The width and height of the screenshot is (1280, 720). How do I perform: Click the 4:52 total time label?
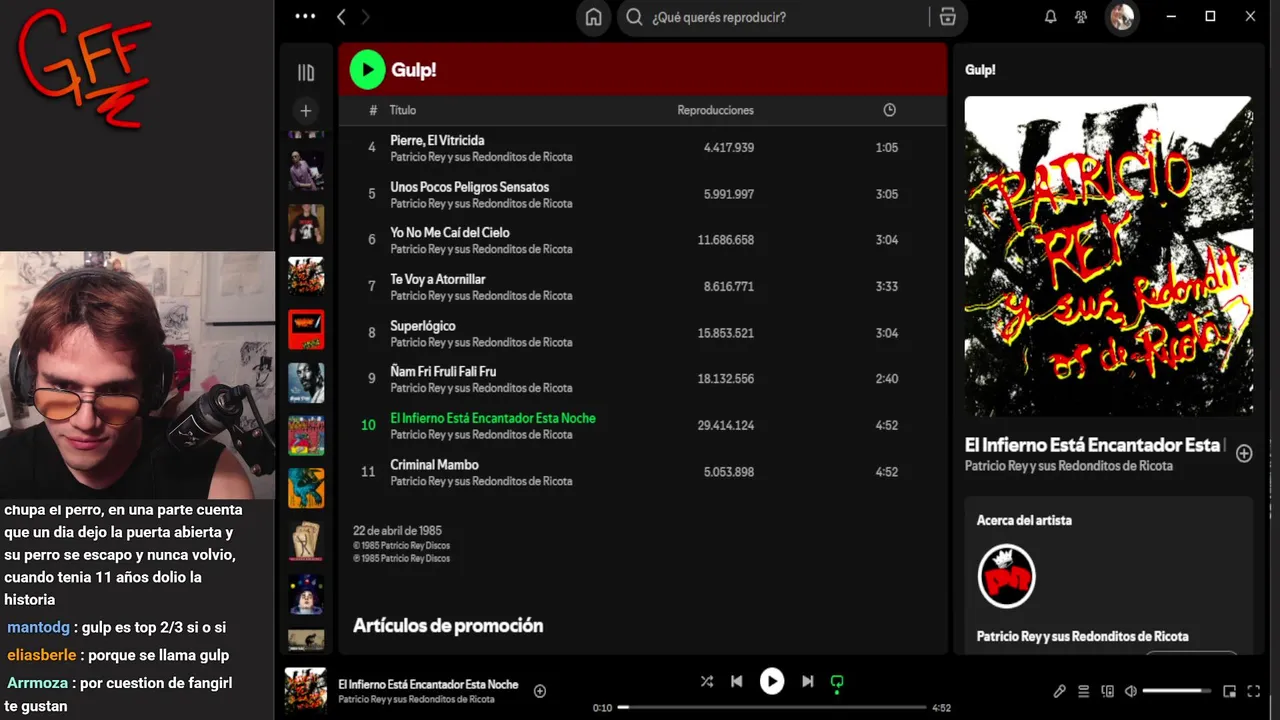tap(941, 708)
